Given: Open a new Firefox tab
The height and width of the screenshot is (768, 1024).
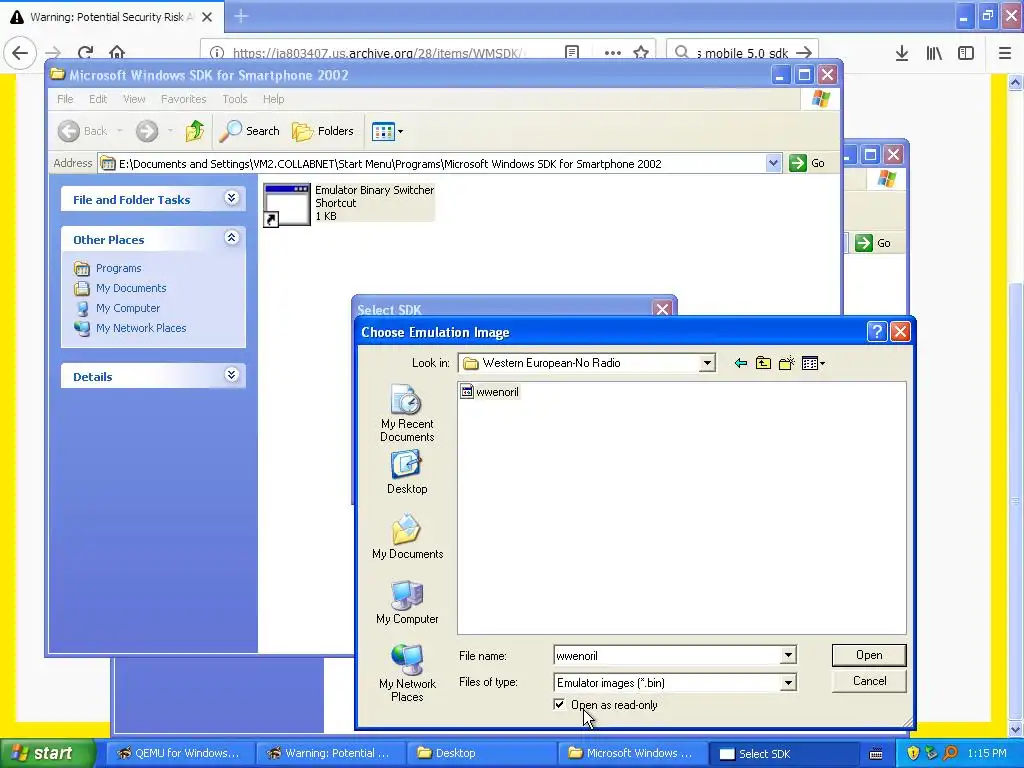Looking at the screenshot, I should 241,16.
